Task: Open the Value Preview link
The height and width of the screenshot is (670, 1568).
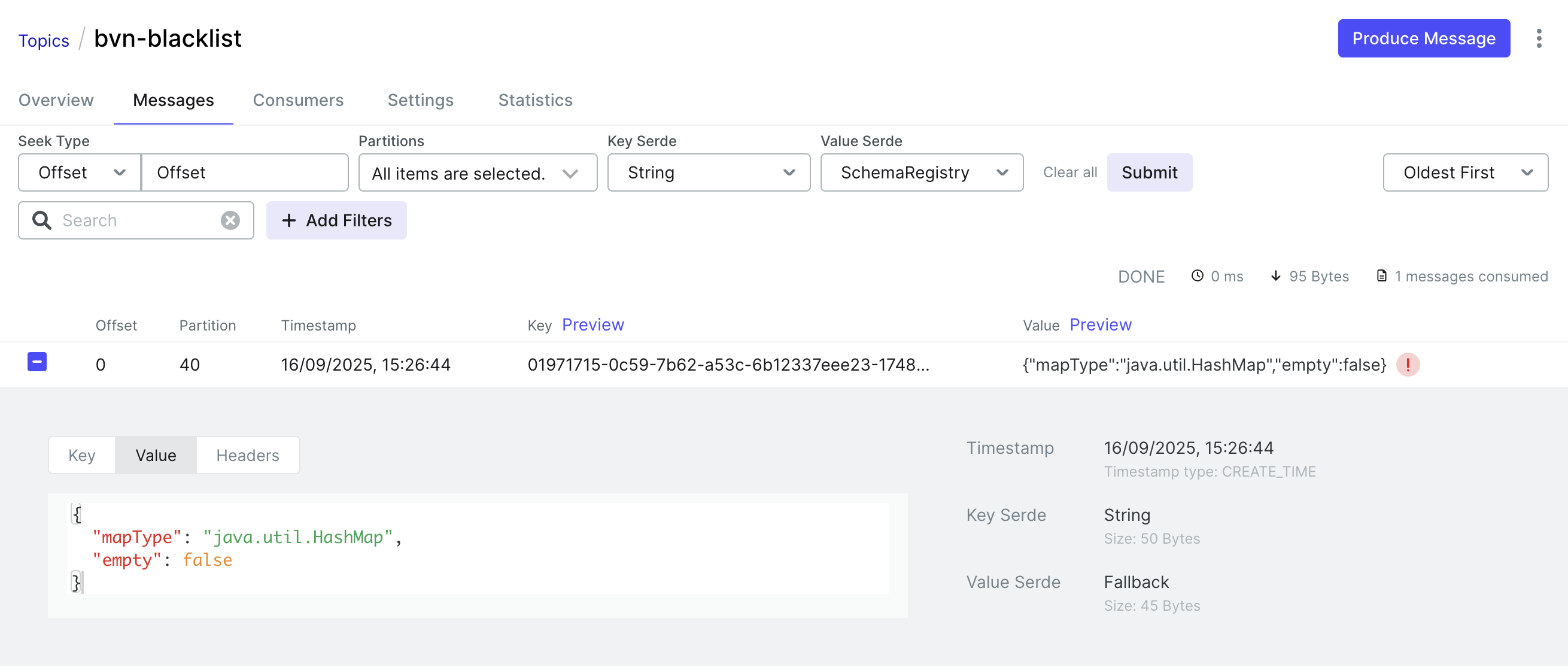Action: point(1100,325)
